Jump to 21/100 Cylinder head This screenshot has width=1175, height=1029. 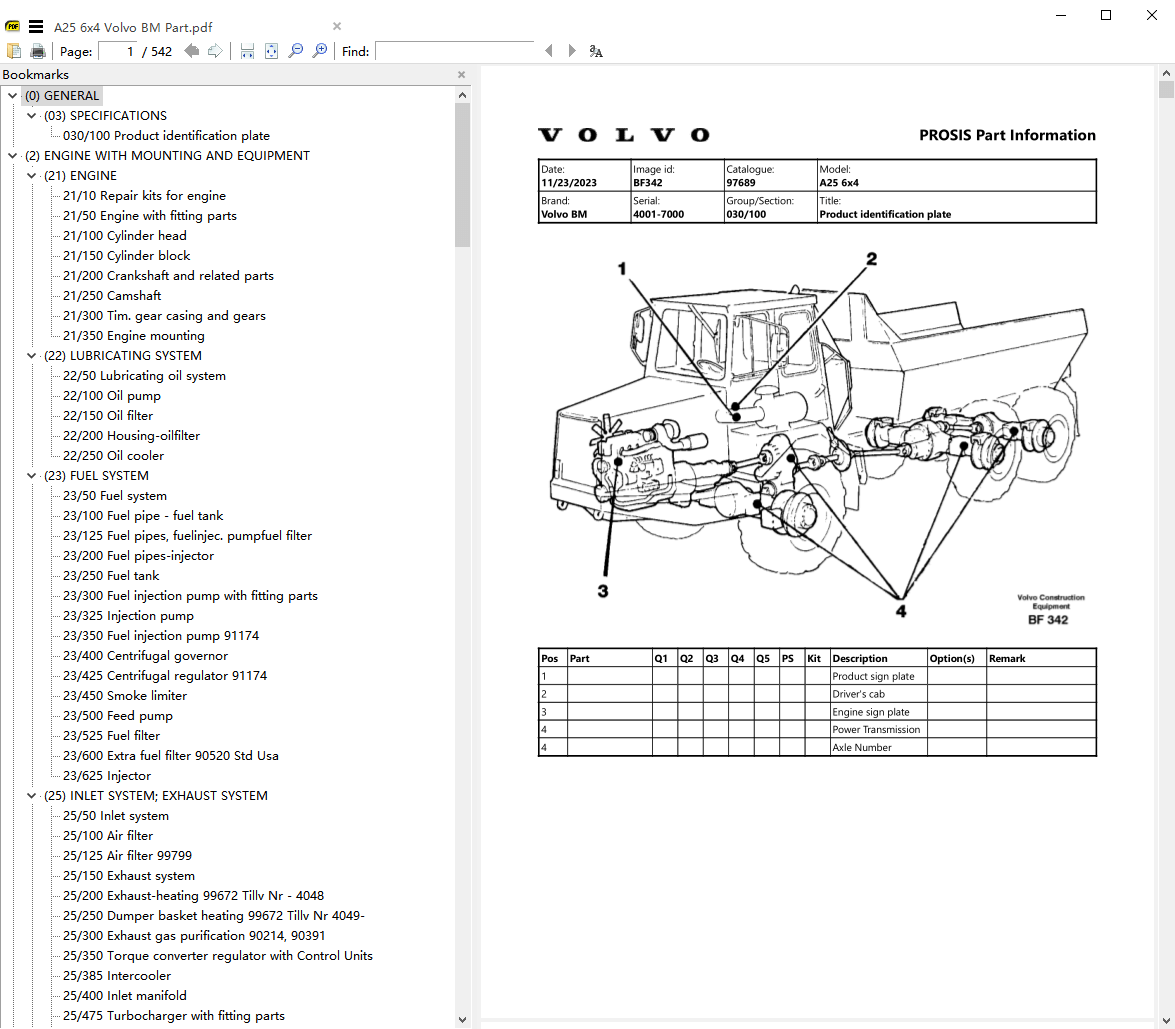click(124, 235)
